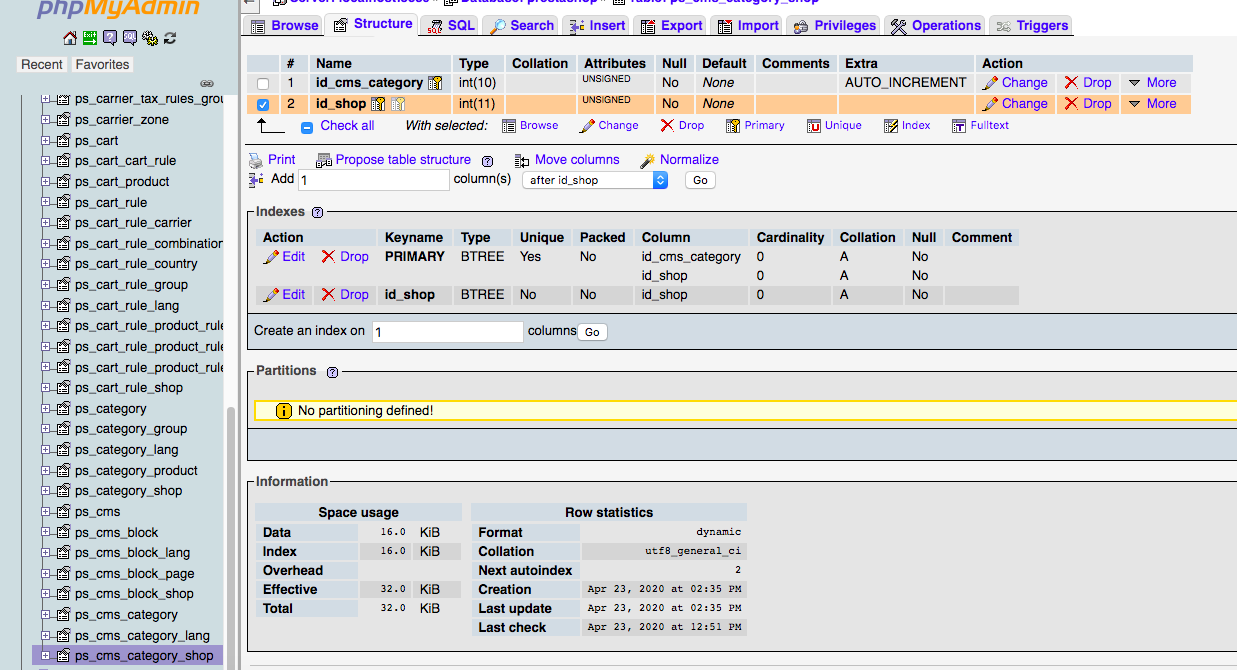1237x670 pixels.
Task: Toggle the Check all checkbox
Action: (x=307, y=127)
